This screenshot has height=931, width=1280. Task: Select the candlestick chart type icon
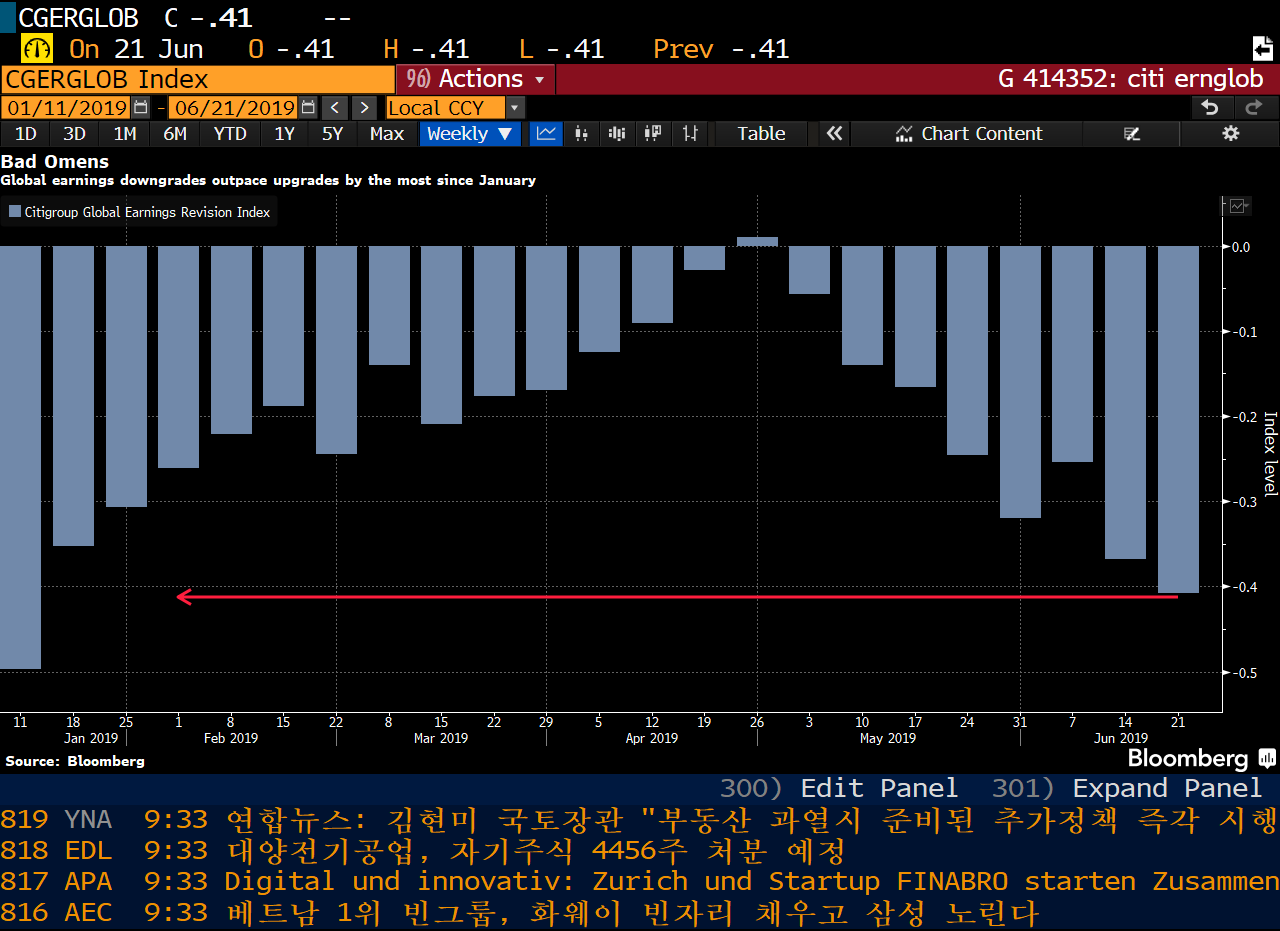tap(581, 134)
